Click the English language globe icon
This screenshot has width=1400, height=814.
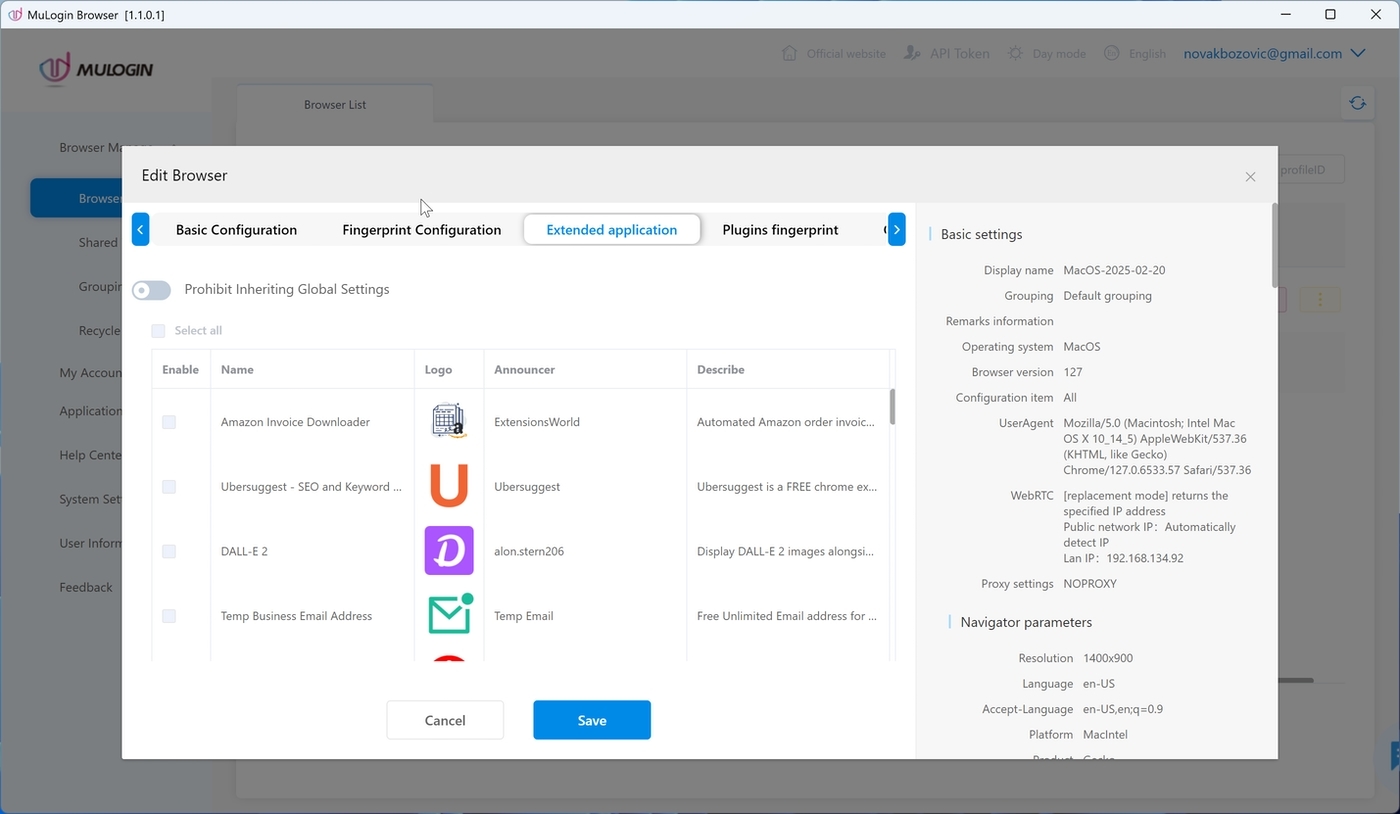coord(1112,53)
